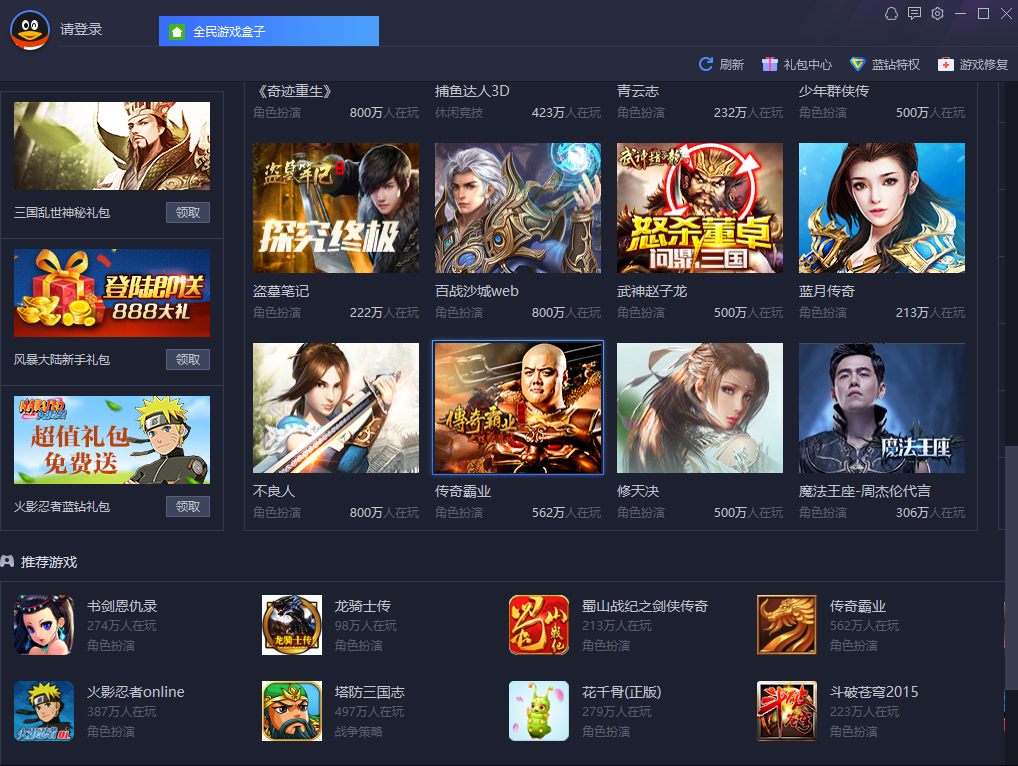This screenshot has height=766, width=1018.
Task: Claim the 风暴大陆新手礼包 with 领取 button
Action: point(188,360)
